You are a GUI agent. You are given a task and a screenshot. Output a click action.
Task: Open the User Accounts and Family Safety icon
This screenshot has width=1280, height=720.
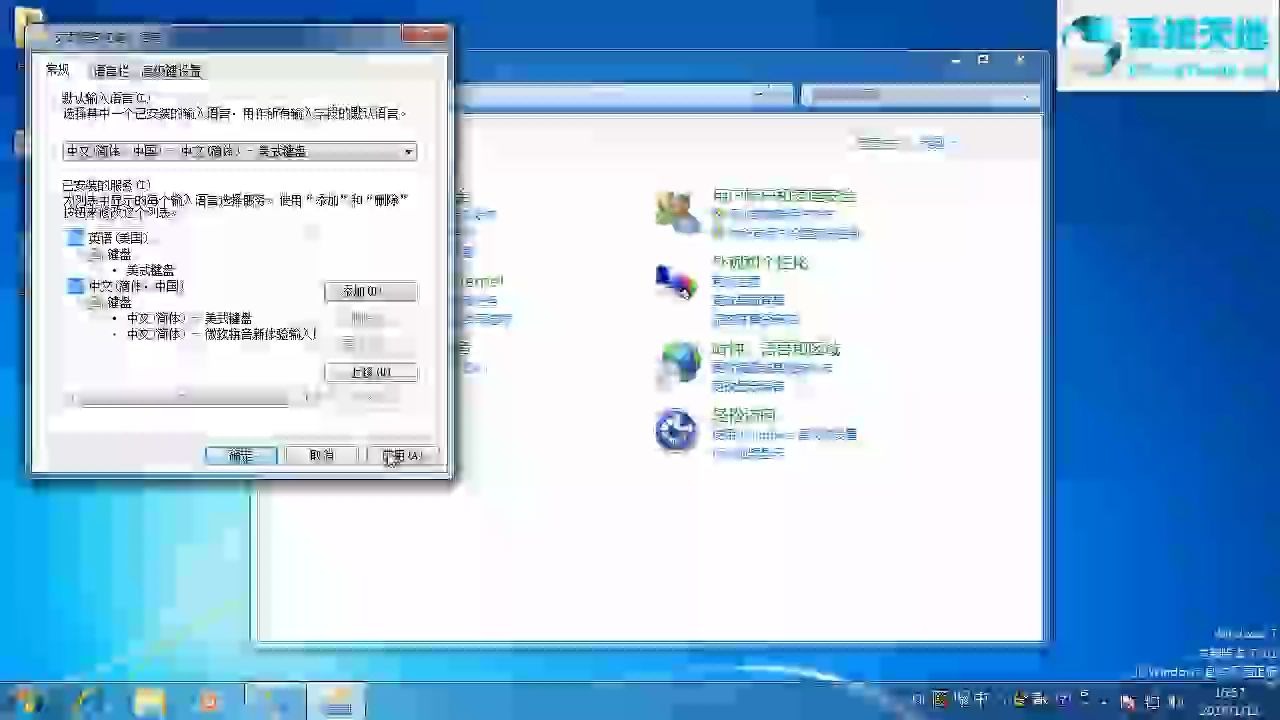678,212
